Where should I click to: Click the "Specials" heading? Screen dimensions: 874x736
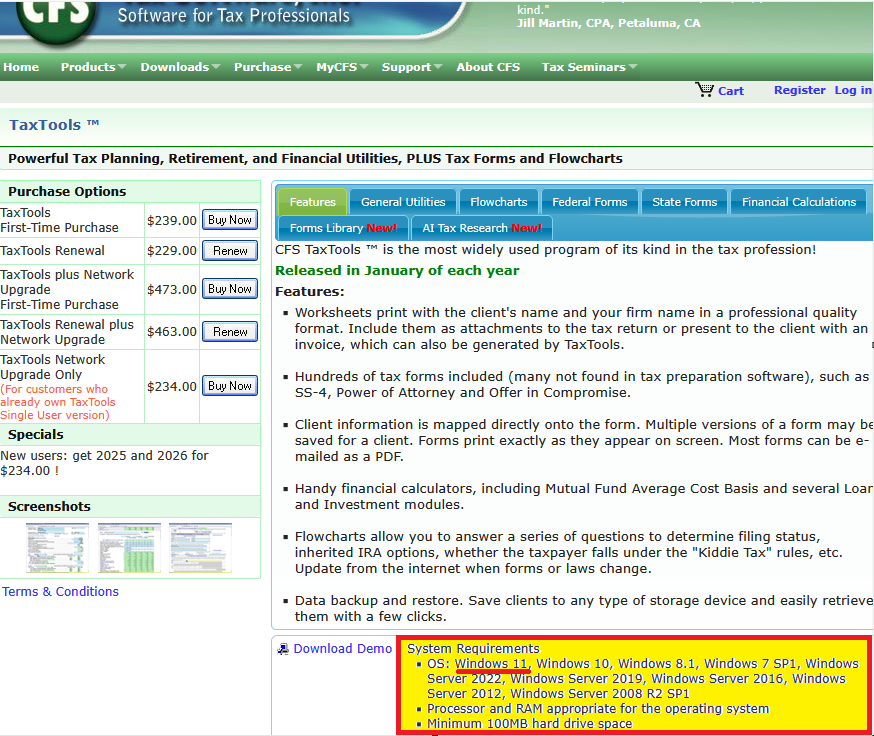coord(36,434)
